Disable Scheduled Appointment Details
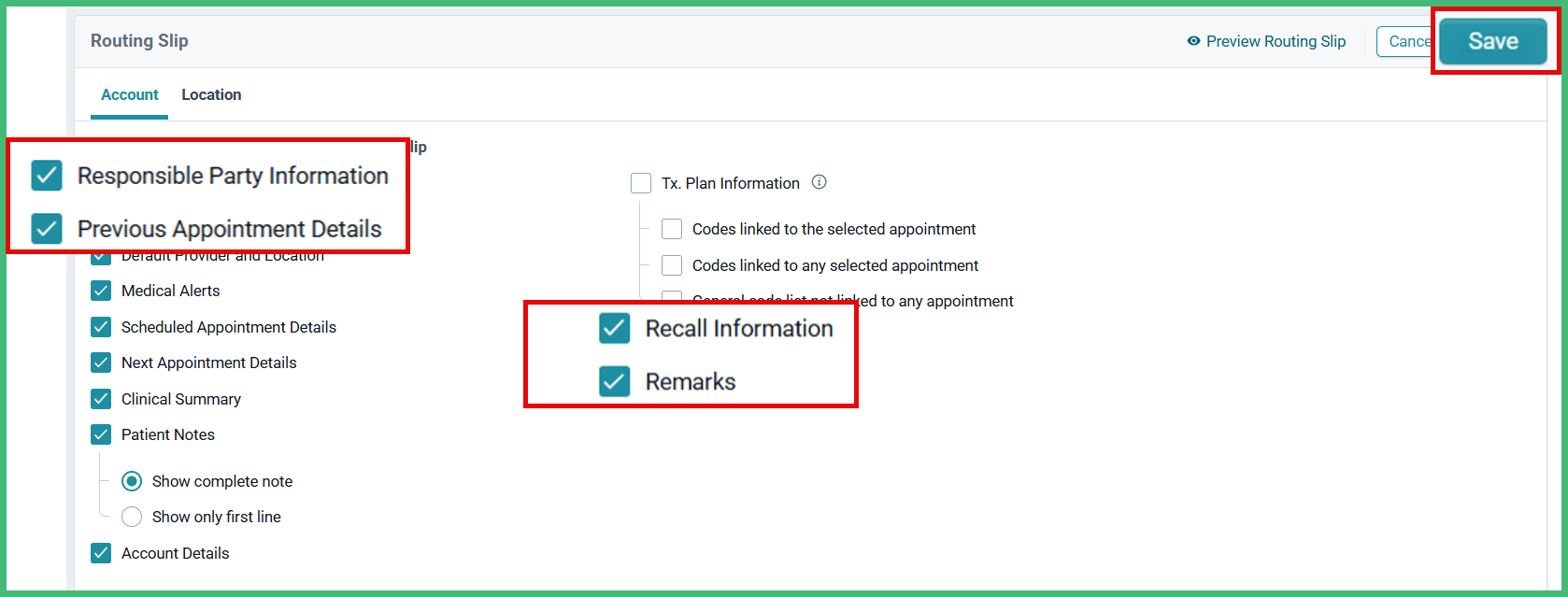 101,327
